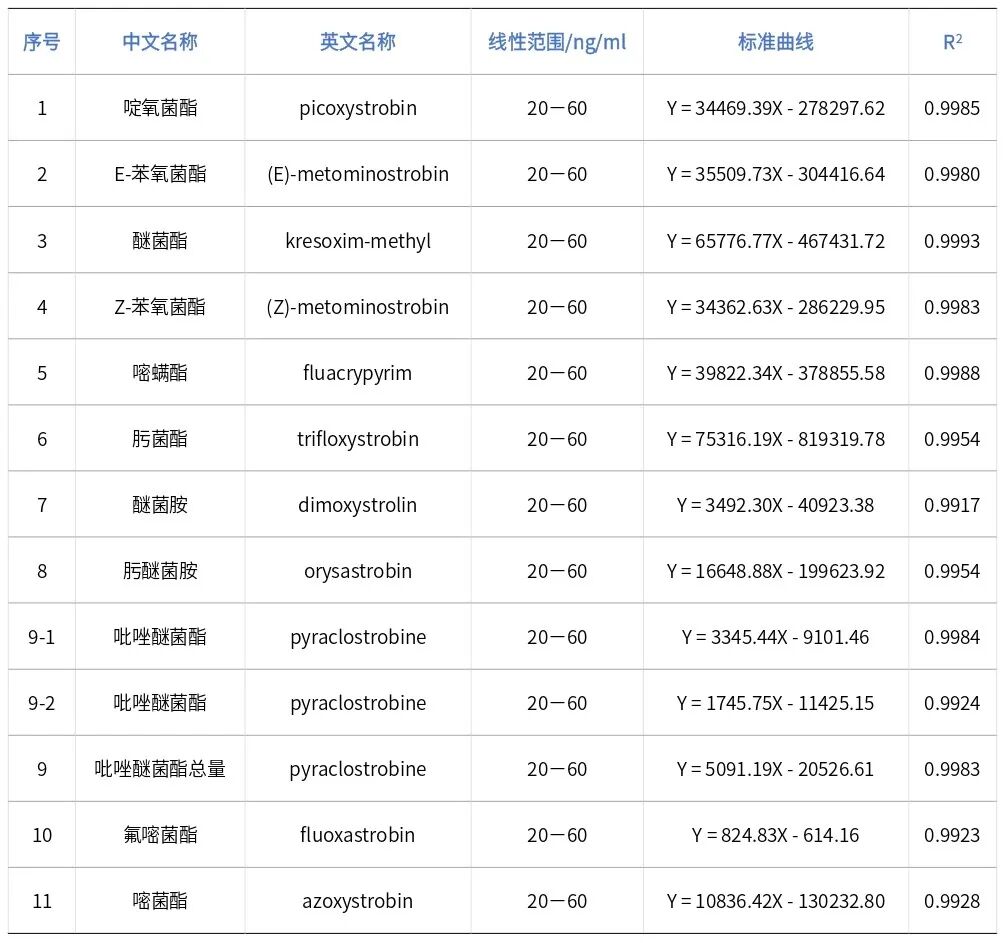Select the orysastrobin cell
This screenshot has width=1005, height=943.
click(x=357, y=570)
